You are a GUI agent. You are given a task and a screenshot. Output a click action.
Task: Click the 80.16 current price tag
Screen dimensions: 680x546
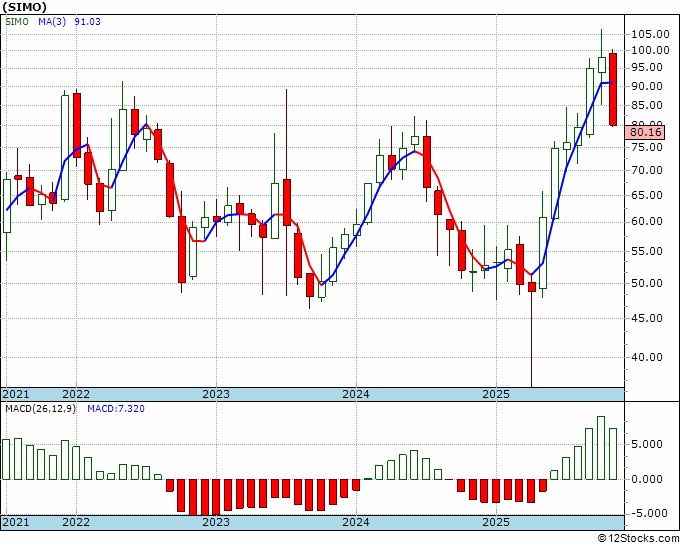pos(646,132)
